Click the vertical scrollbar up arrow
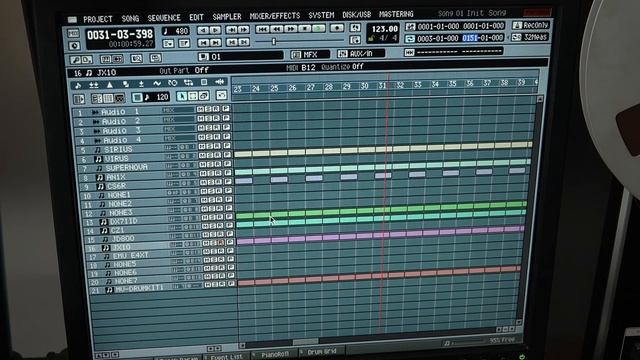This screenshot has width=640, height=360. pos(540,99)
